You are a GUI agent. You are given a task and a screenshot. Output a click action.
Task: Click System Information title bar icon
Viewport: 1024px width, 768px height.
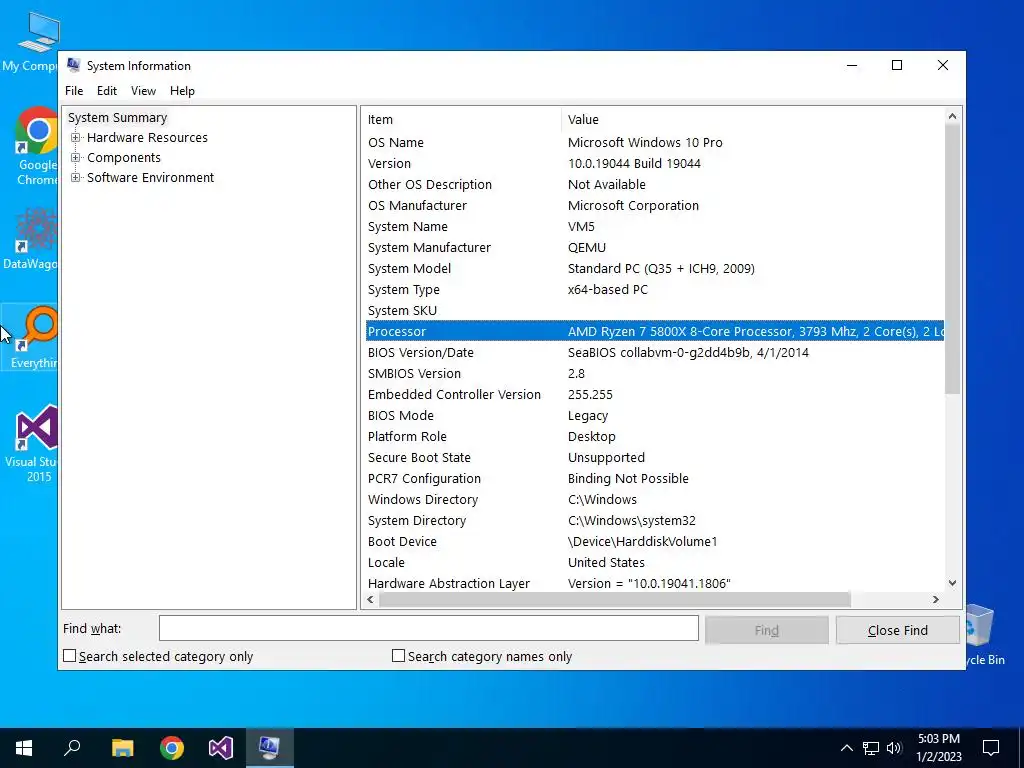pos(73,65)
